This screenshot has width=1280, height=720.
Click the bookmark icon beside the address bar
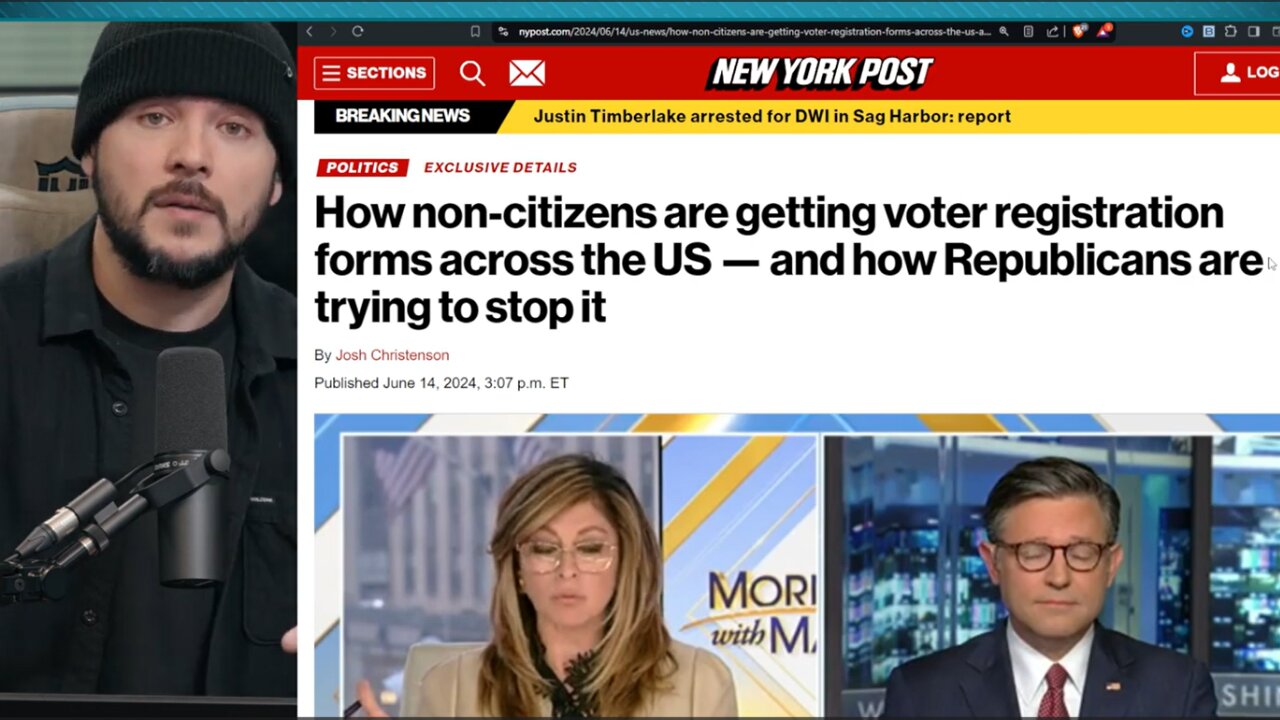pyautogui.click(x=475, y=32)
